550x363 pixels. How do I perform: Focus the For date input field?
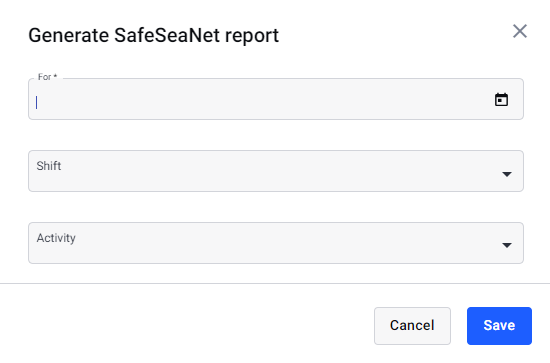[x=276, y=99]
